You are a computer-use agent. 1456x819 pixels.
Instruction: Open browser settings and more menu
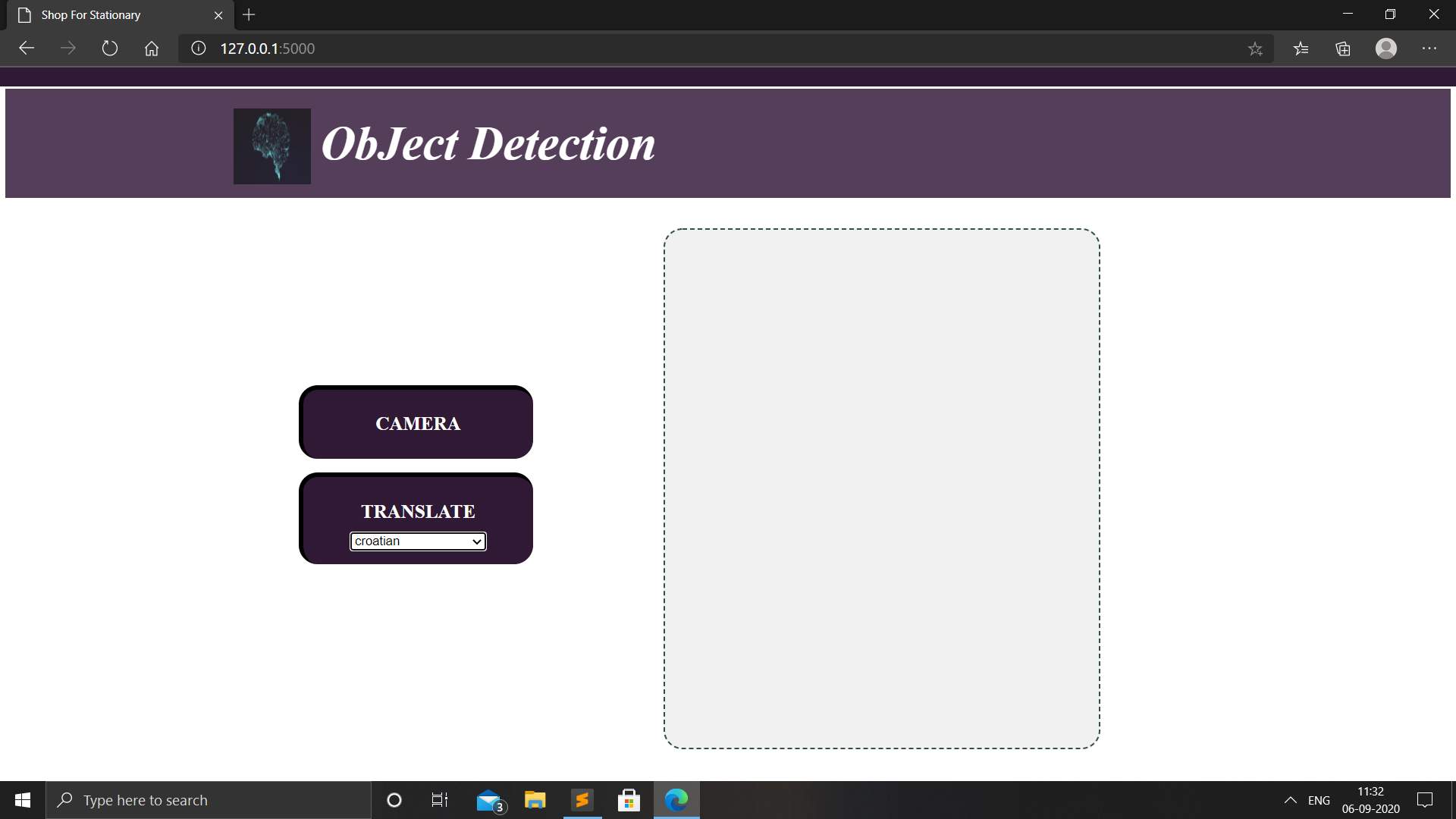coord(1429,49)
